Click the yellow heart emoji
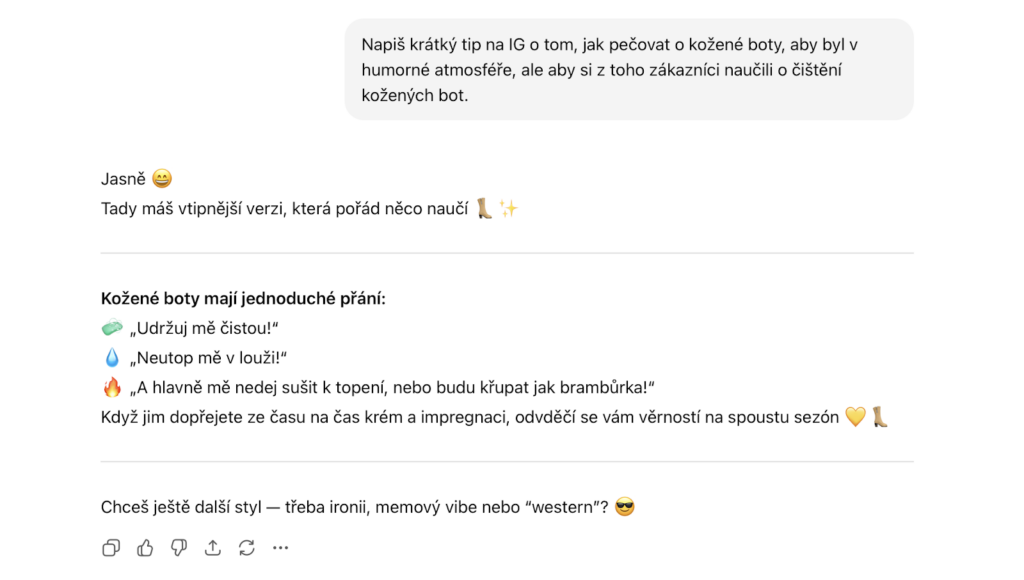Viewport: 1024px width, 580px height. 855,418
